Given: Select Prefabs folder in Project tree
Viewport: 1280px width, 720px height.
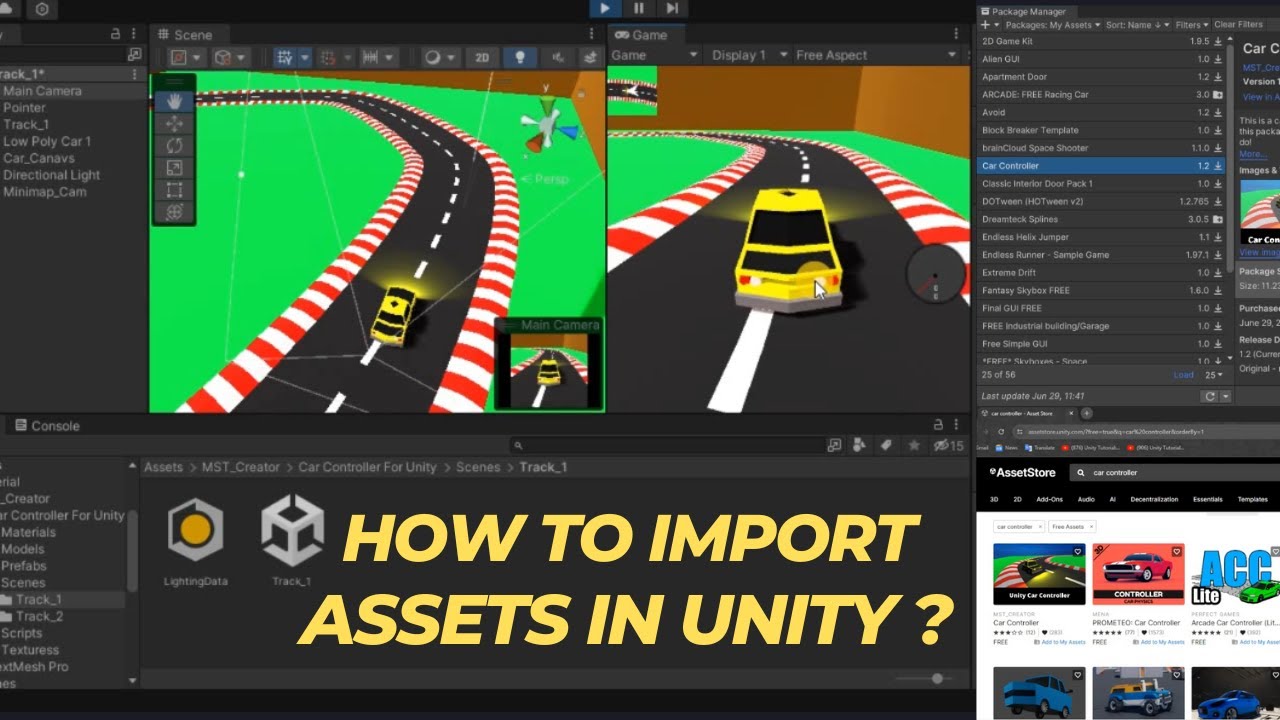Looking at the screenshot, I should point(24,566).
